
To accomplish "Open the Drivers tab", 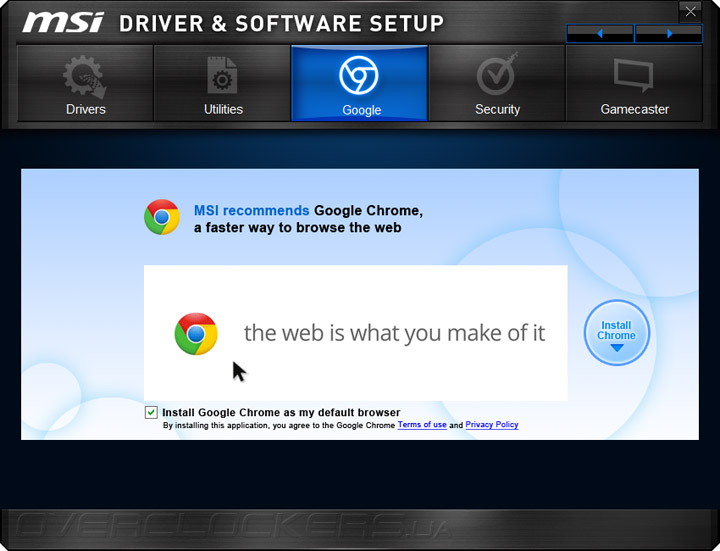I will [85, 83].
